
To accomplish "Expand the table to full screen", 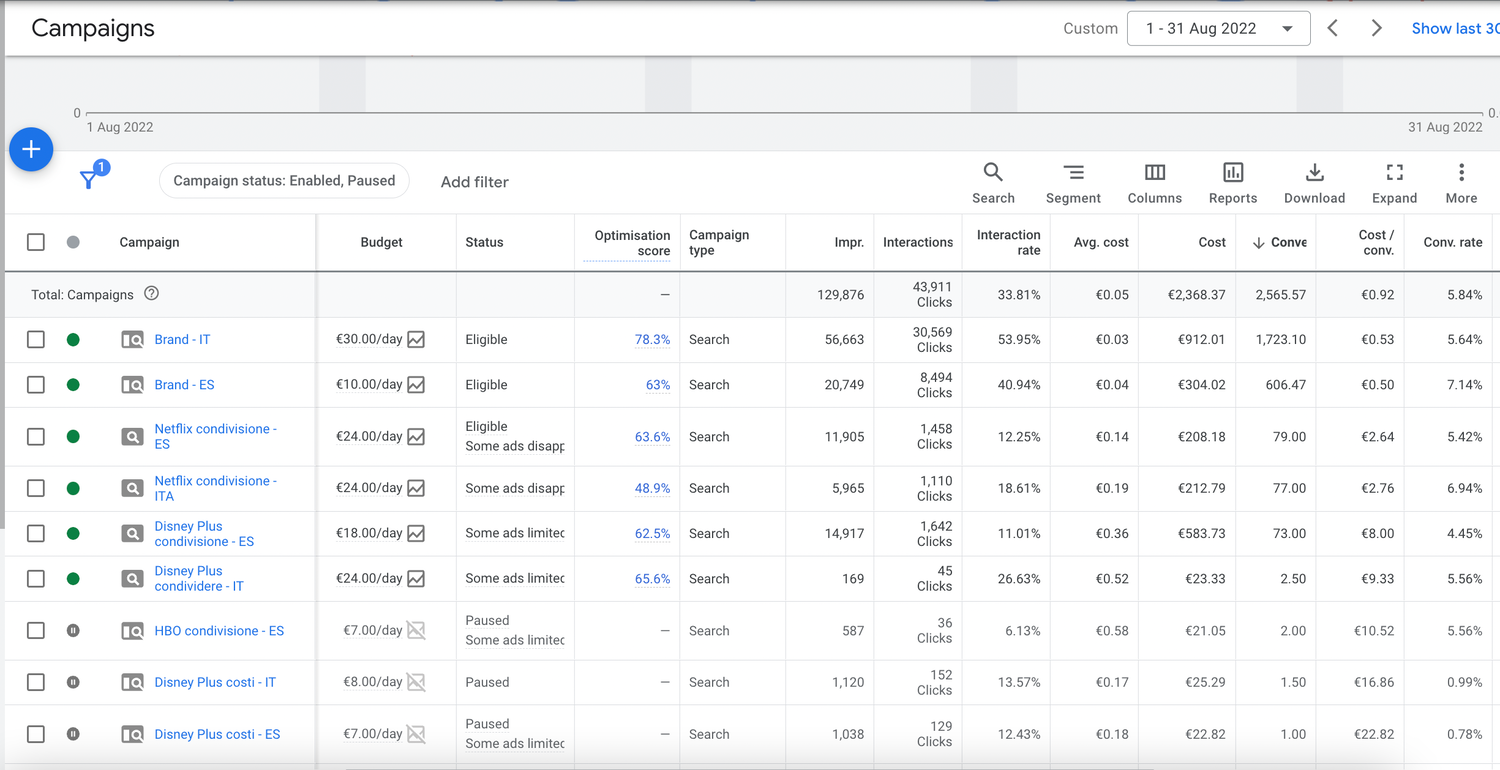I will point(1394,184).
